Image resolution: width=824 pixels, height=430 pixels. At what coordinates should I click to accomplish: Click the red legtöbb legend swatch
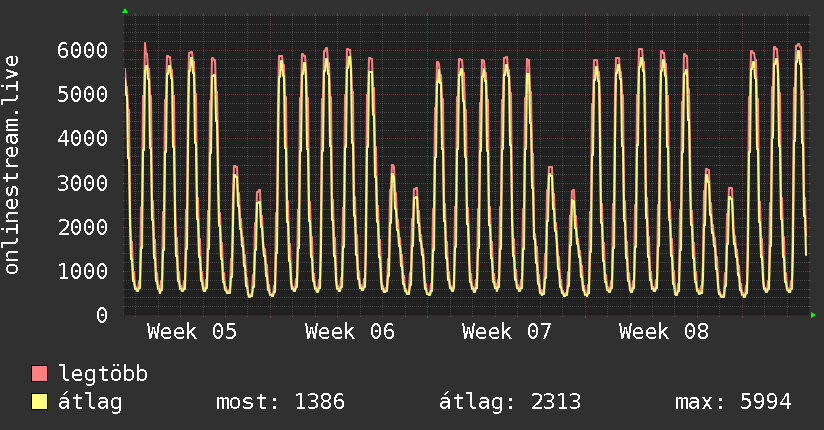pos(40,375)
